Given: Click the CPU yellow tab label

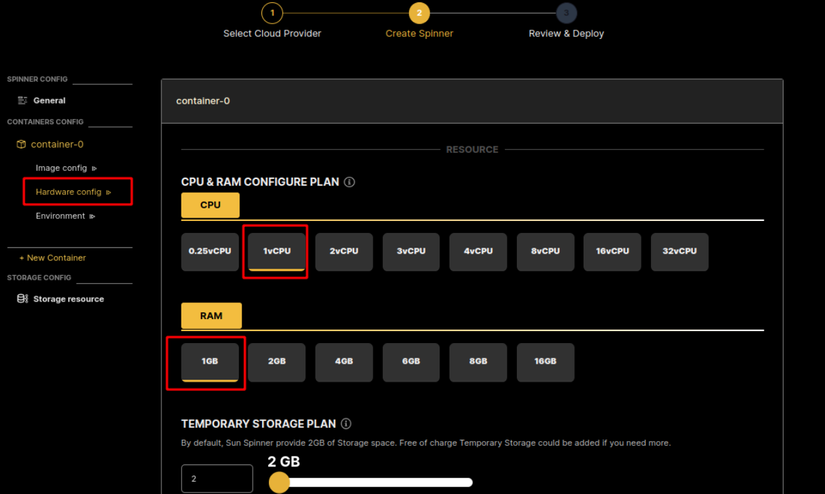Looking at the screenshot, I should 210,205.
